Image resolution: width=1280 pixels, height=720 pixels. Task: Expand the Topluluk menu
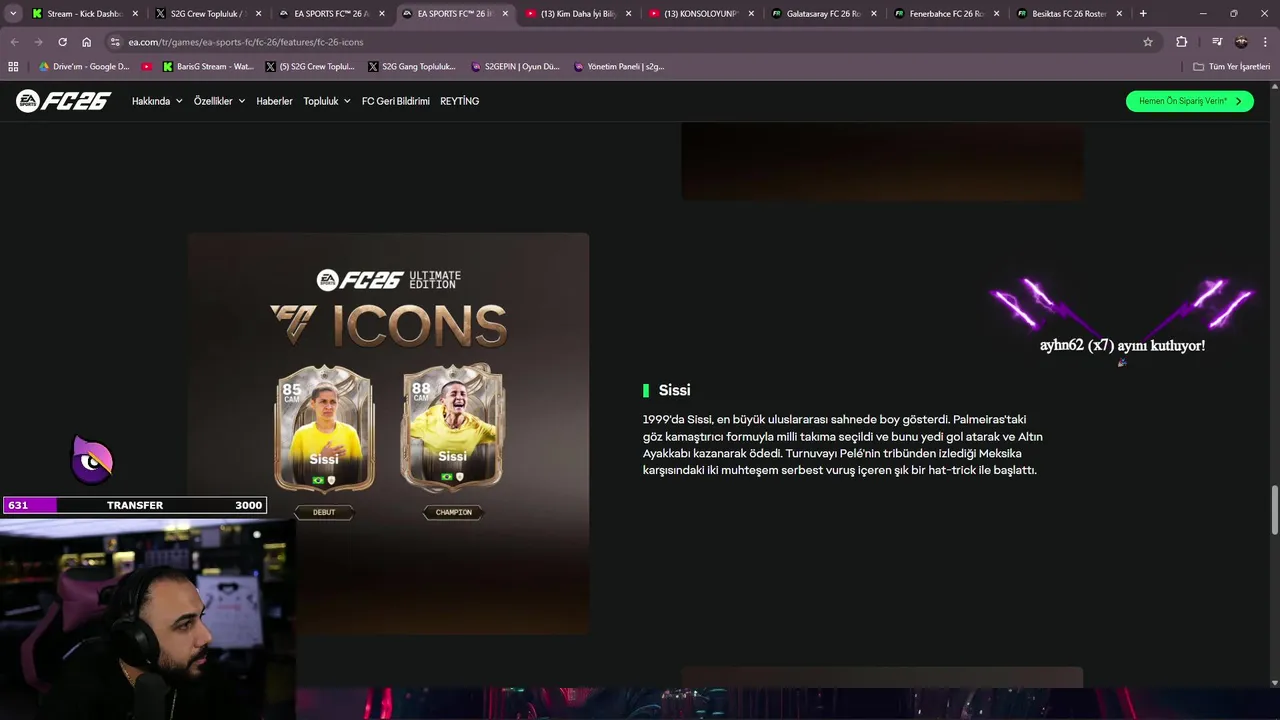[x=327, y=101]
